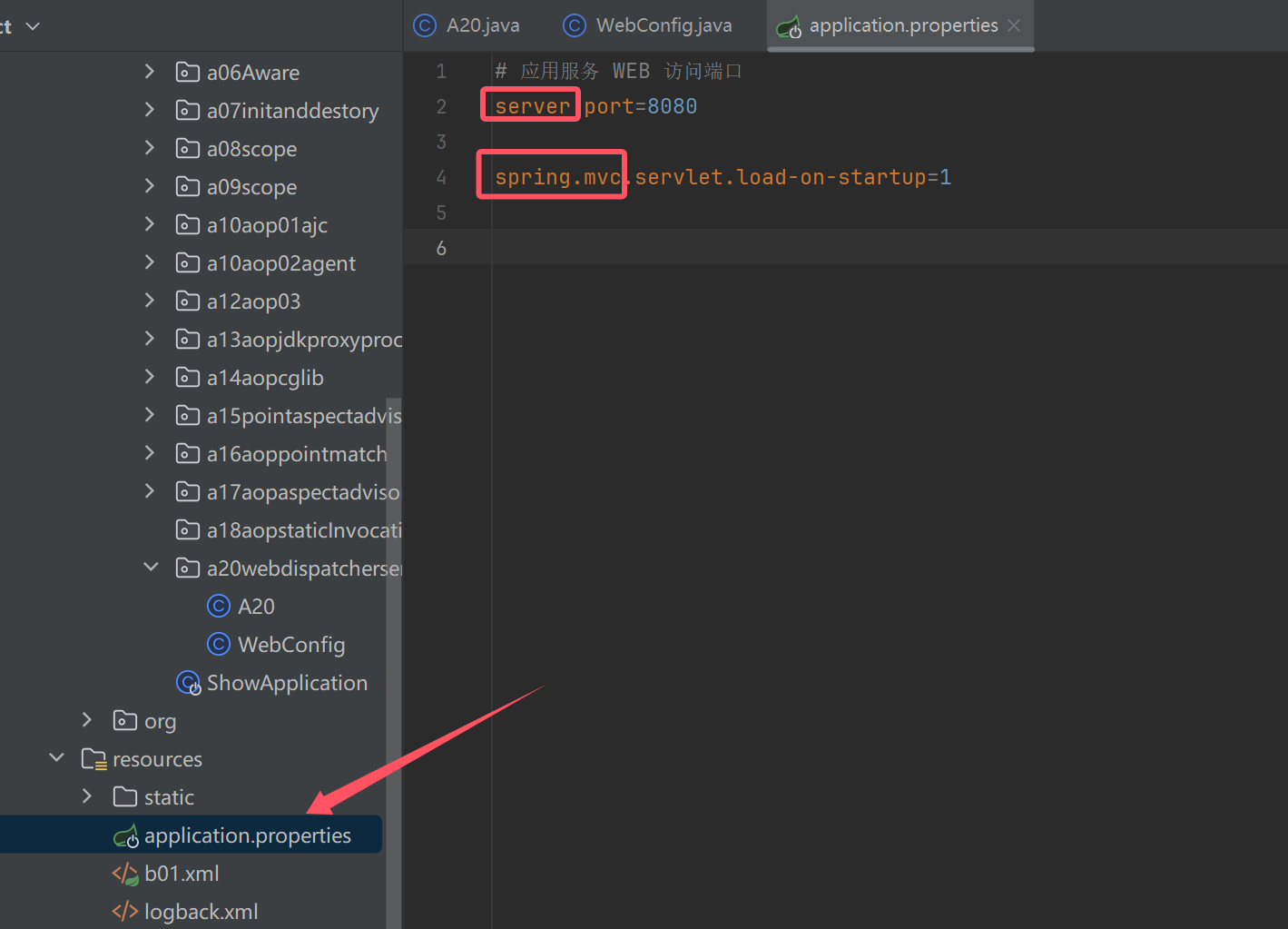Expand the a08scope package chevron
1288x929 pixels.
coord(150,148)
